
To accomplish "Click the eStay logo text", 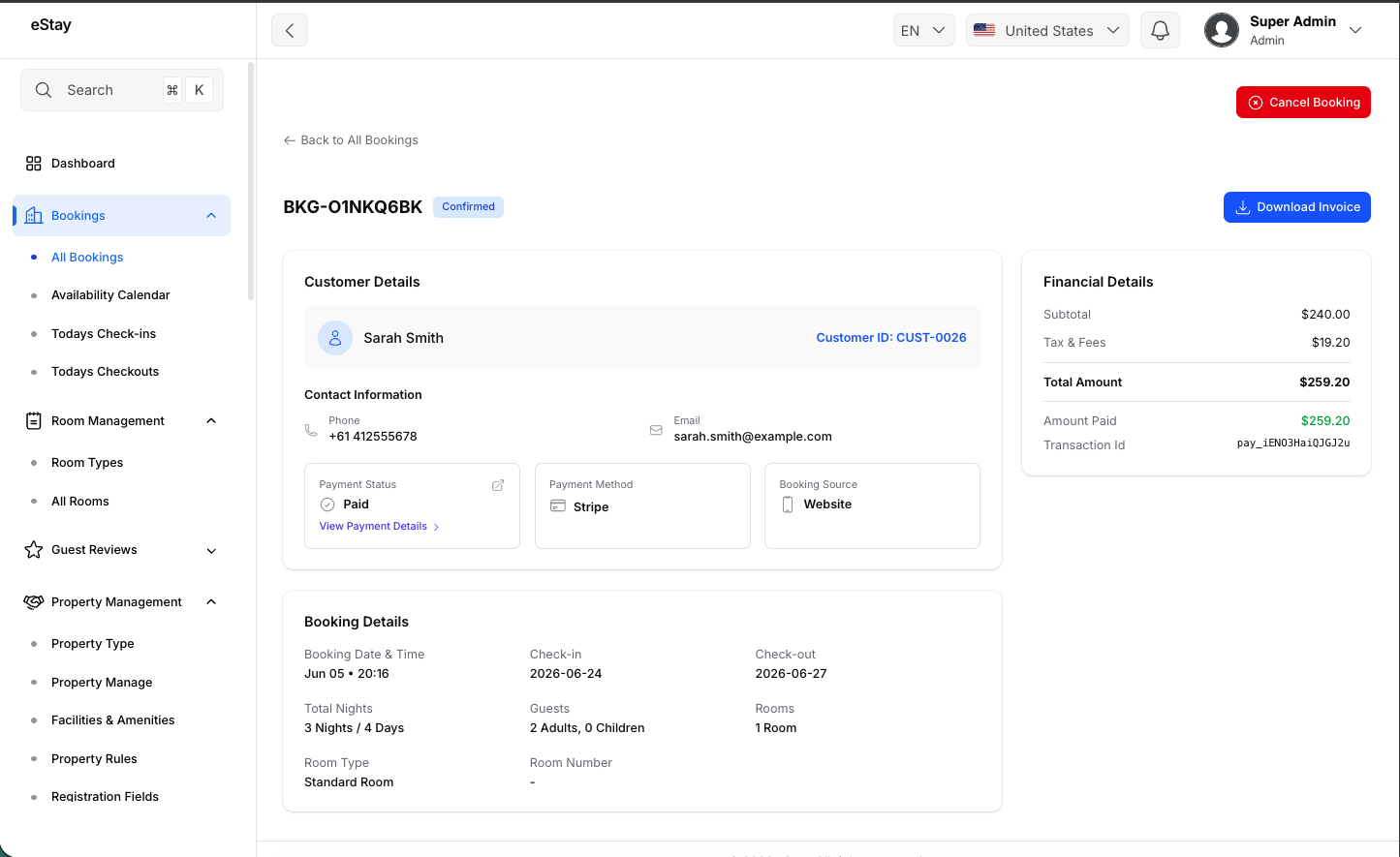I will click(x=51, y=25).
